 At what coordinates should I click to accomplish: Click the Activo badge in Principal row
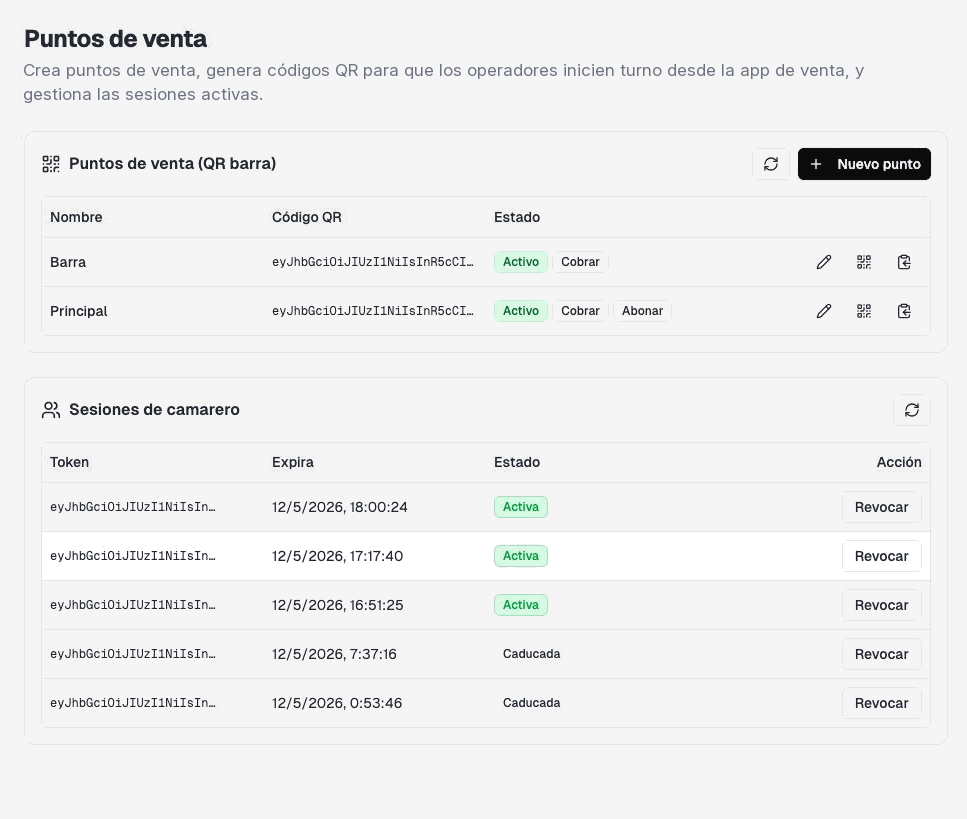pos(521,311)
